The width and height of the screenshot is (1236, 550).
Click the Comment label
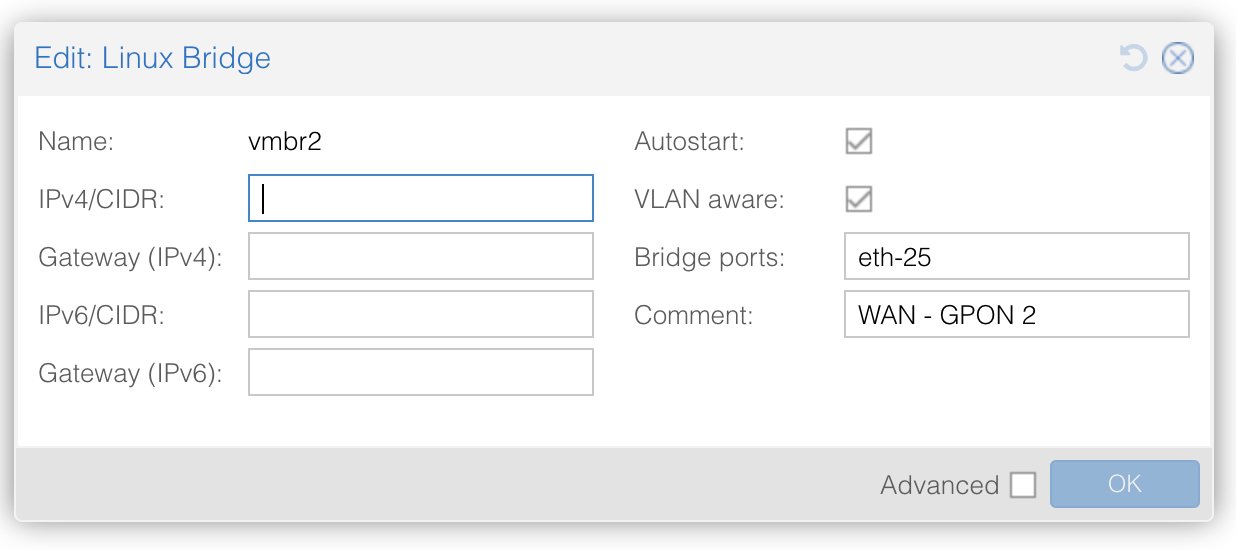(693, 316)
